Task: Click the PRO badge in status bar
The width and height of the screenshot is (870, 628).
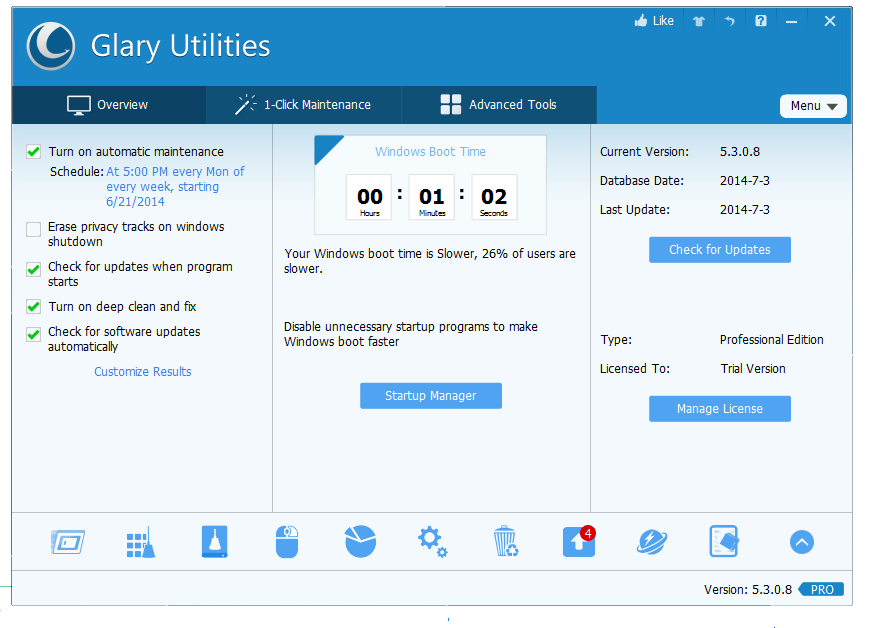Action: tap(821, 589)
